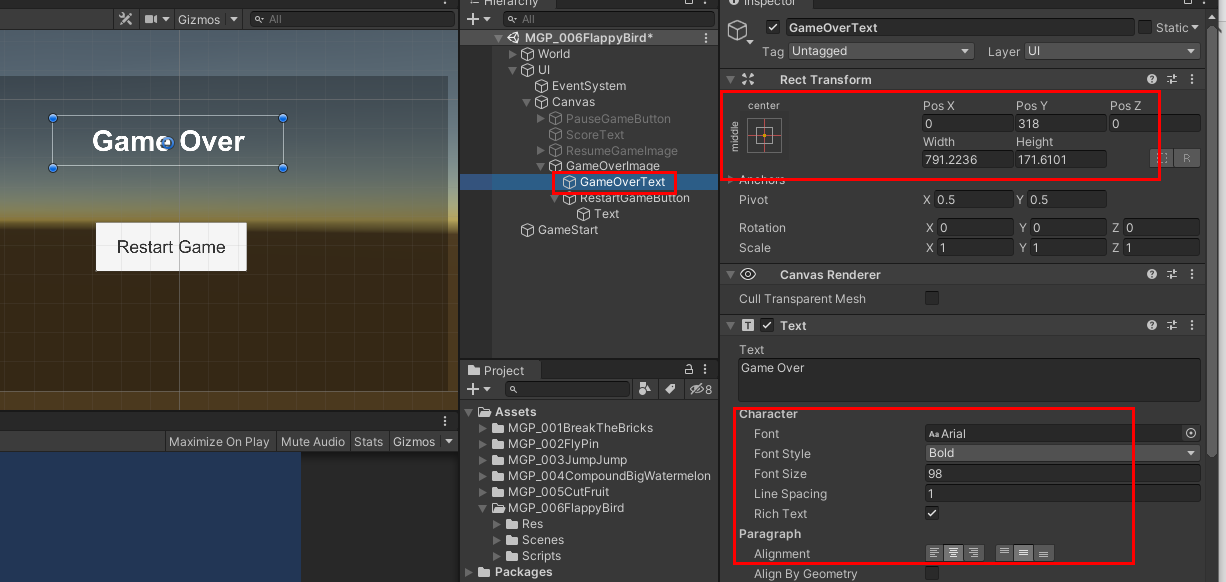This screenshot has height=582, width=1226.
Task: Open Canvas Renderer presets icon
Action: (x=1173, y=274)
